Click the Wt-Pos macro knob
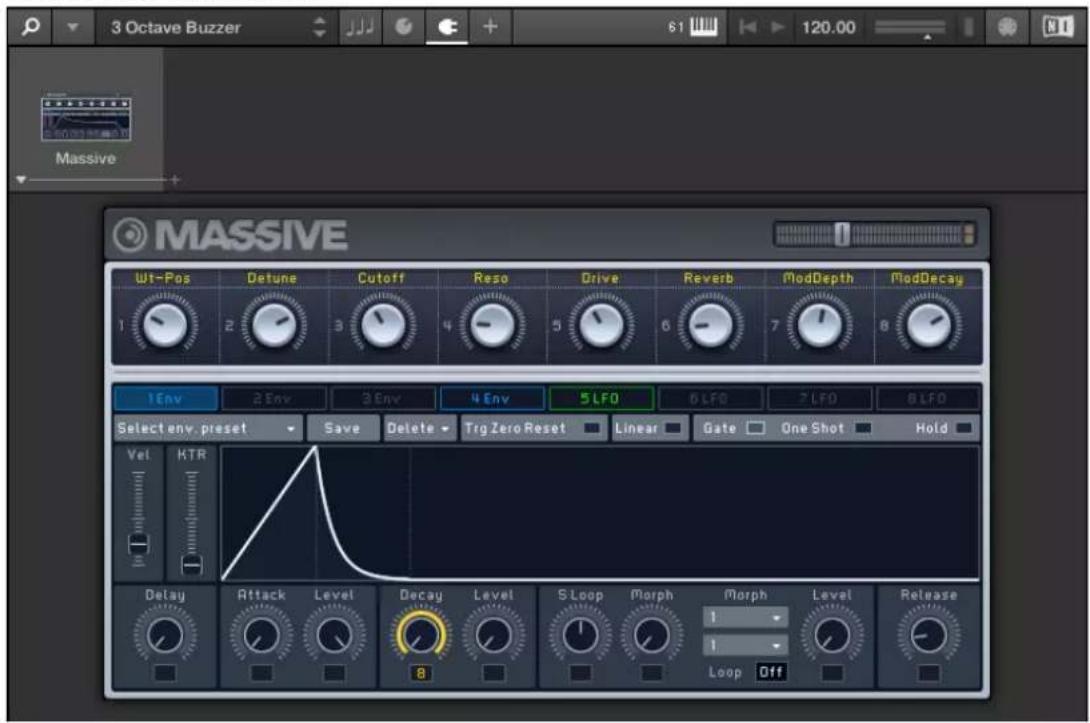The width and height of the screenshot is (1090, 723). (x=164, y=325)
